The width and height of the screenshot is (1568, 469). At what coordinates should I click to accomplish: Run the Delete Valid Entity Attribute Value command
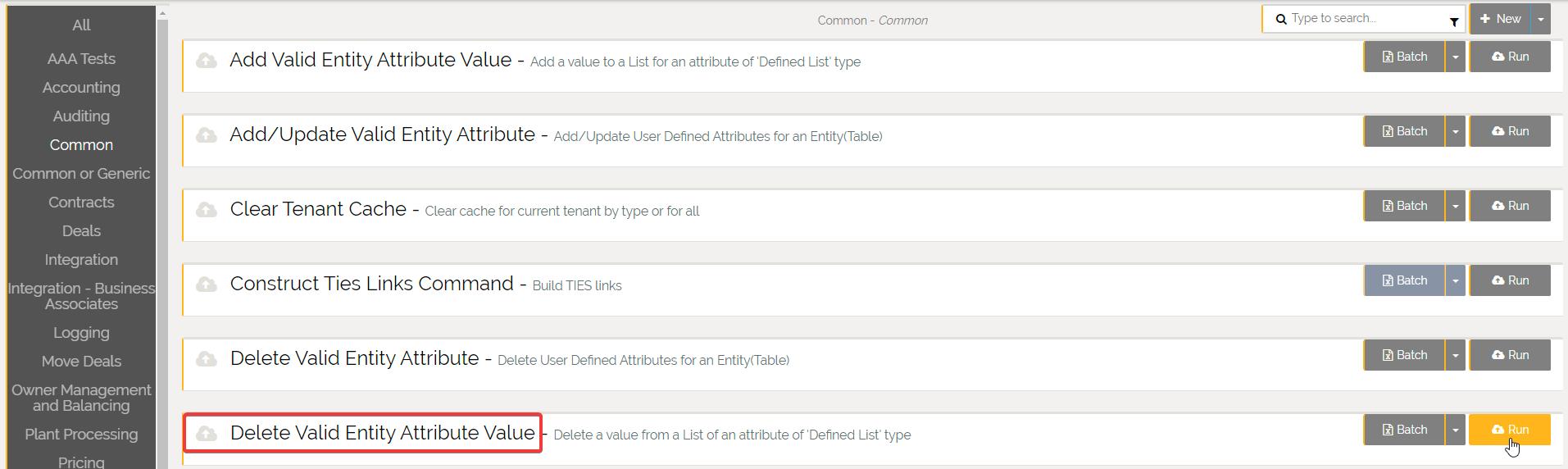pos(1510,430)
